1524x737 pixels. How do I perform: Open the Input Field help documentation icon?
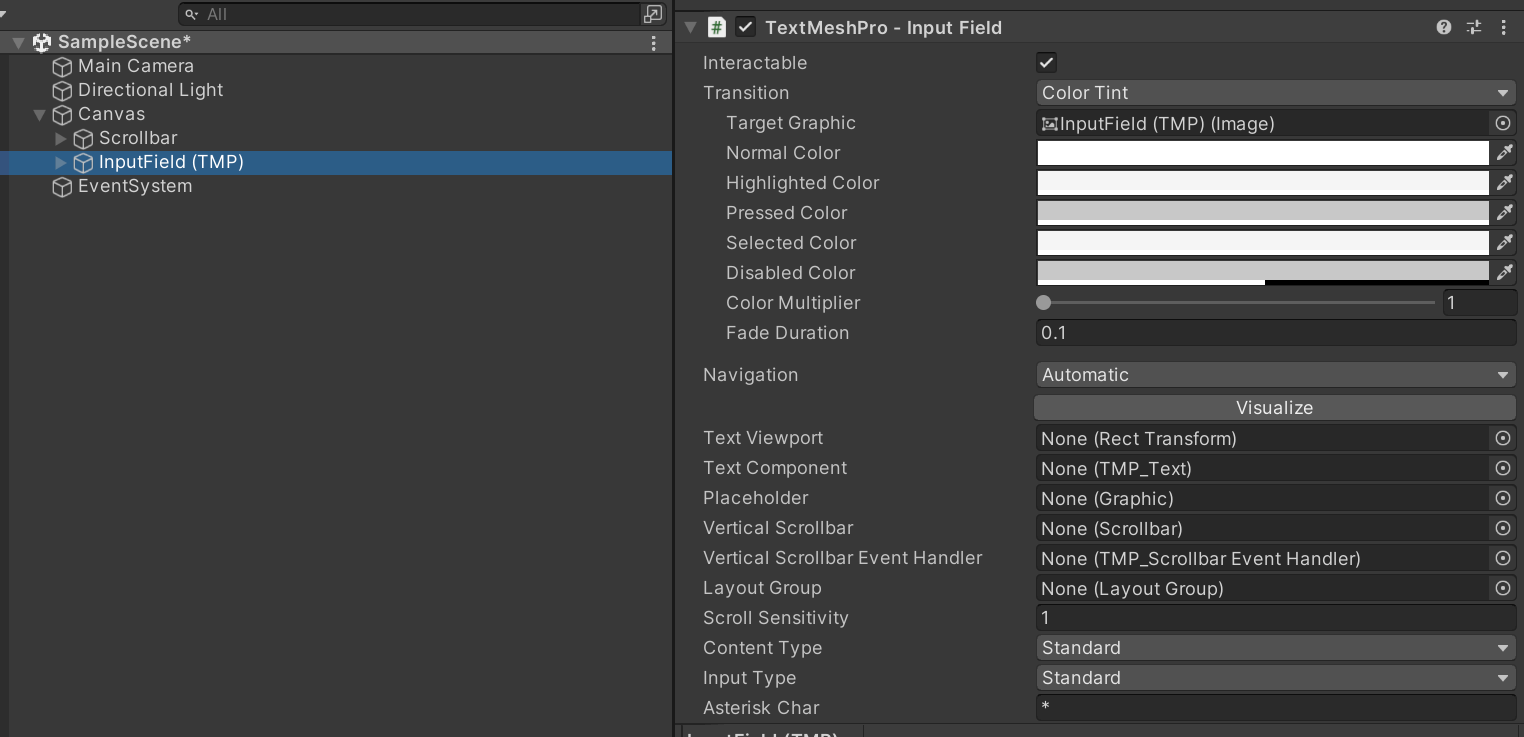pos(1443,27)
